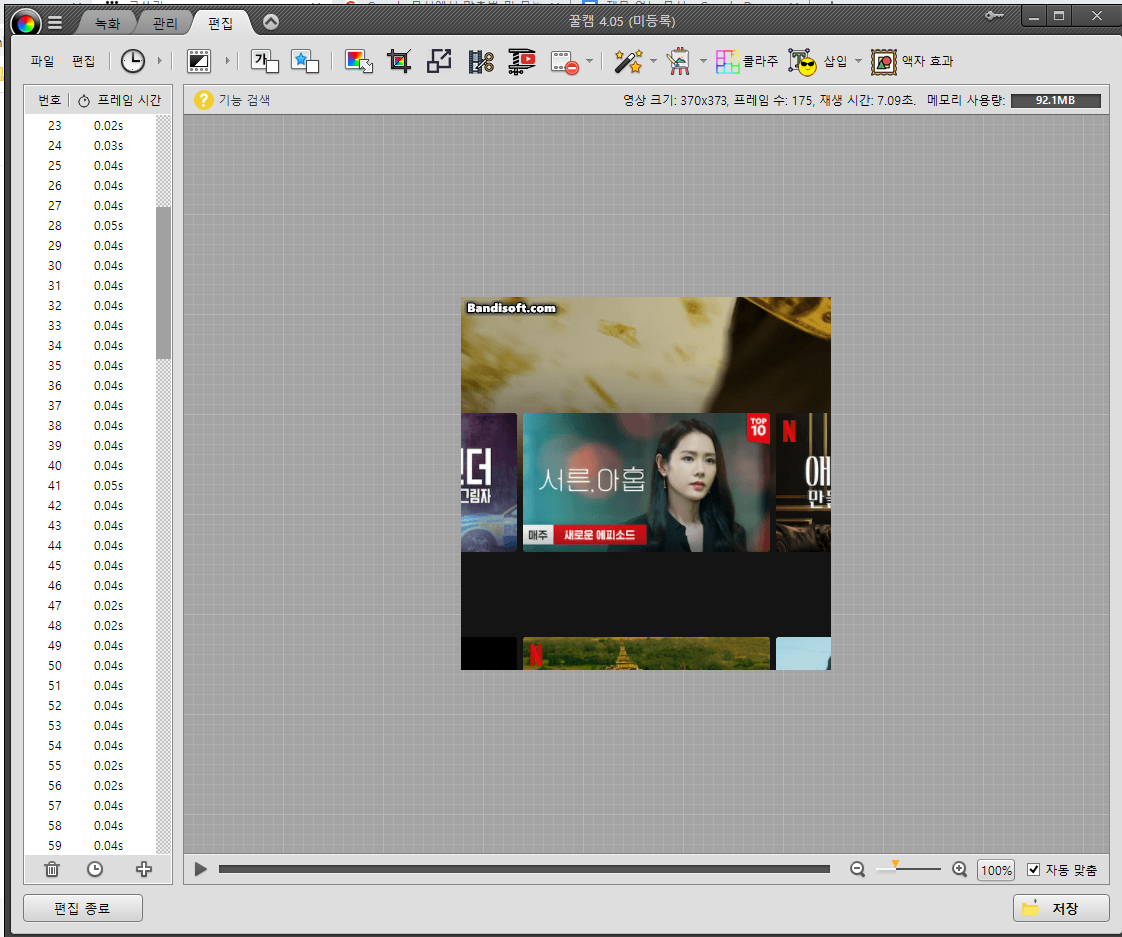
Task: Toggle the 자동 맞춤 checkbox
Action: [1033, 870]
